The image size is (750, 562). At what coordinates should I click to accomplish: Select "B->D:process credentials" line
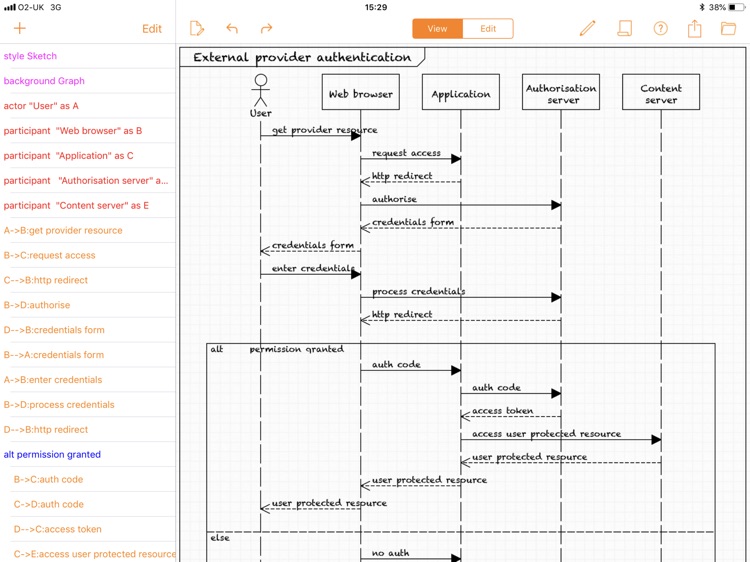[x=88, y=404]
